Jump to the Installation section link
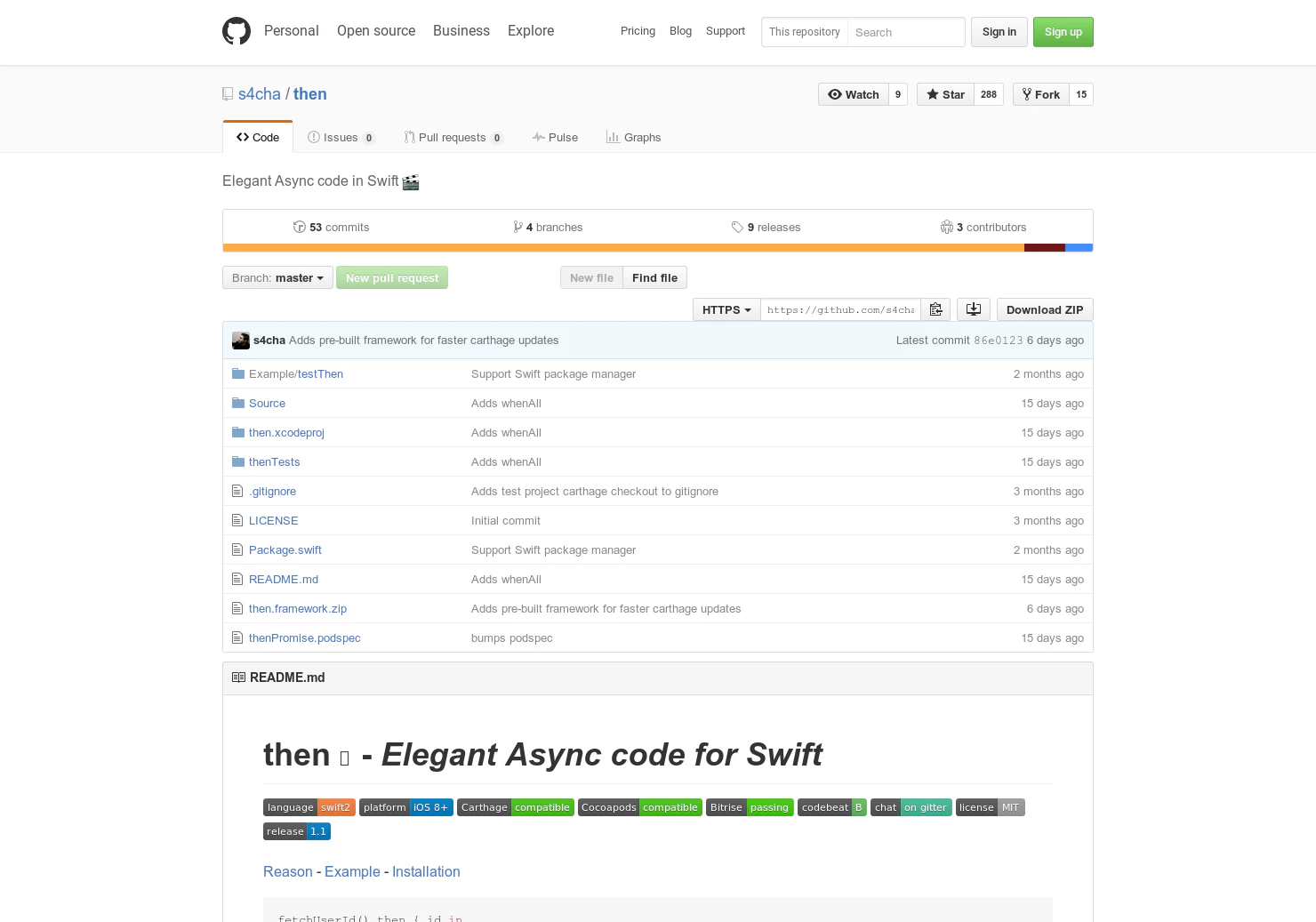 point(426,871)
